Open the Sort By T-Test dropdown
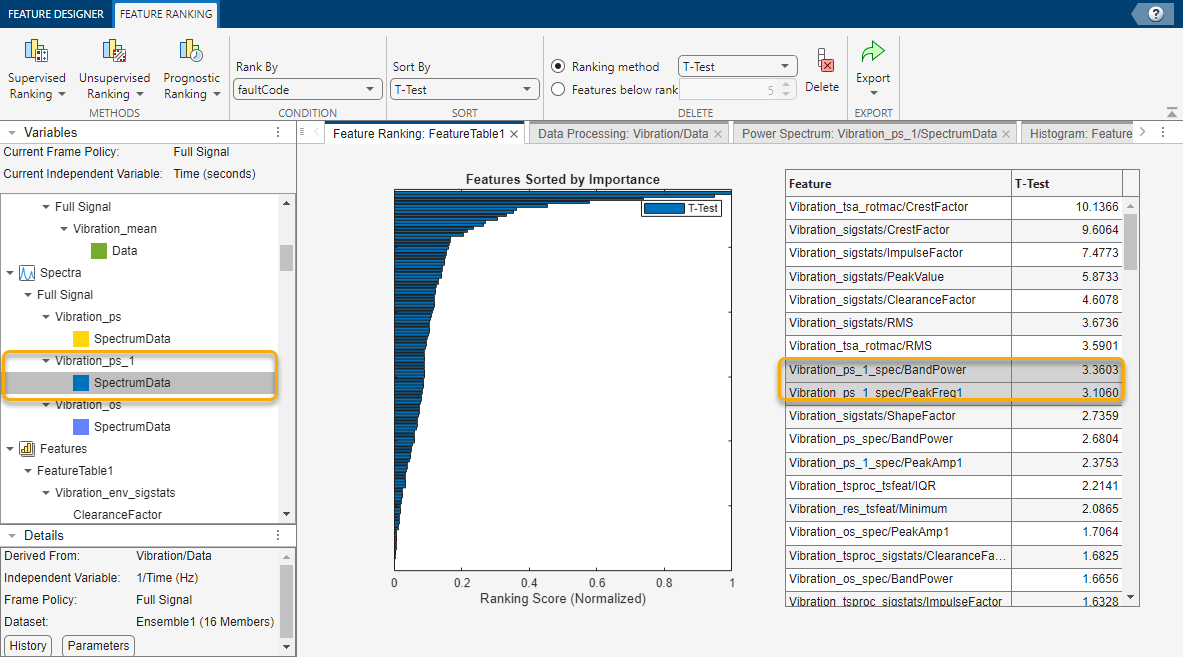The height and width of the screenshot is (657, 1183). (x=465, y=89)
